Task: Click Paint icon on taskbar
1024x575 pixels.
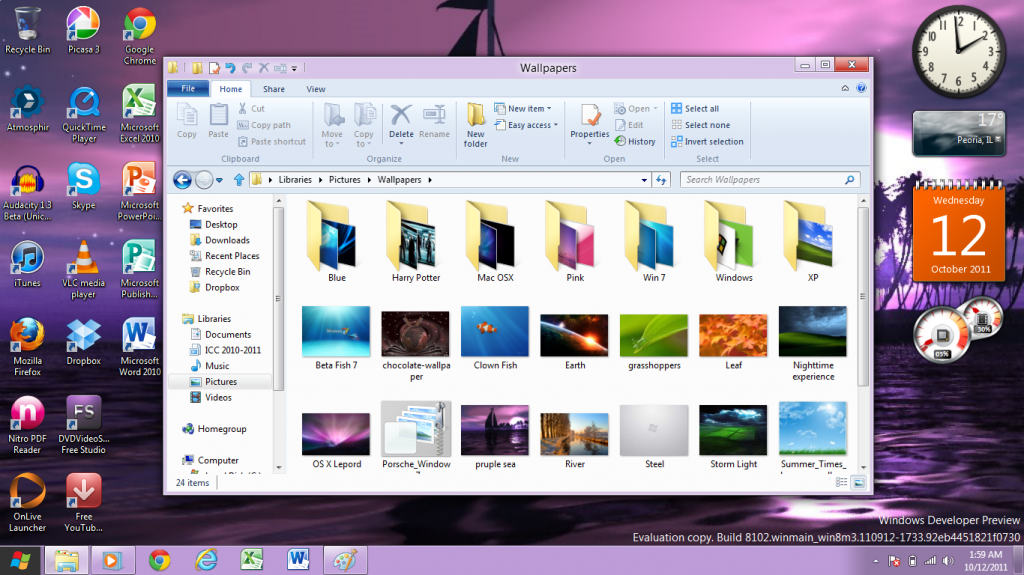Action: (x=345, y=560)
